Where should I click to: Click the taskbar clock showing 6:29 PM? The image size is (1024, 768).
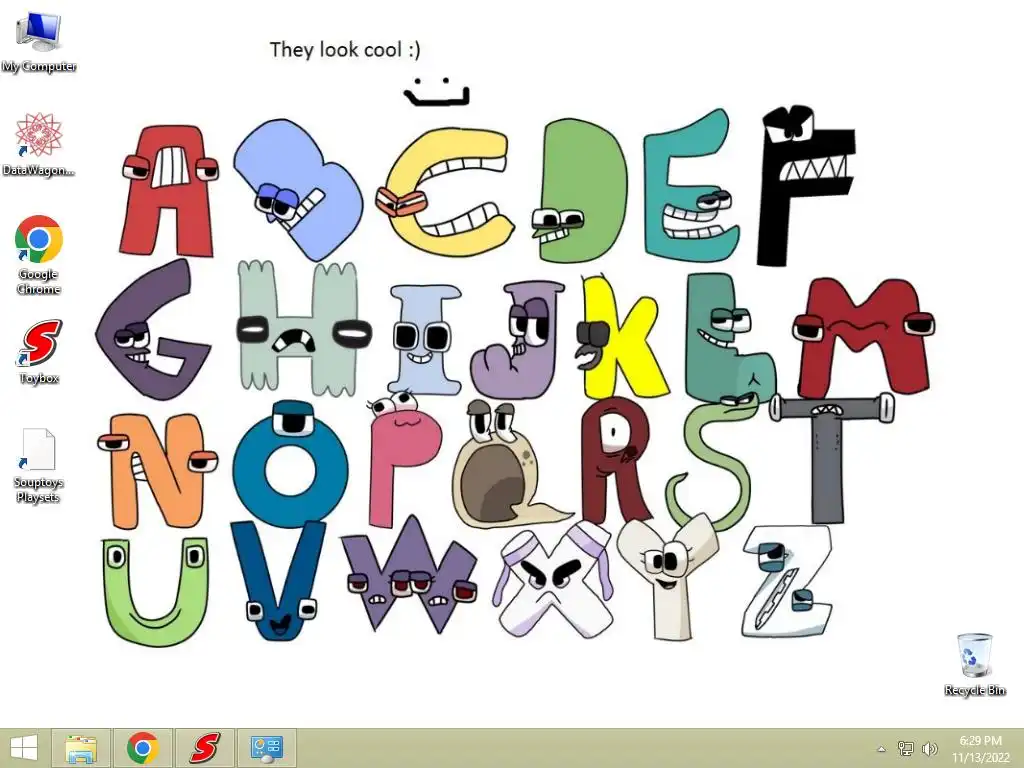tap(980, 748)
